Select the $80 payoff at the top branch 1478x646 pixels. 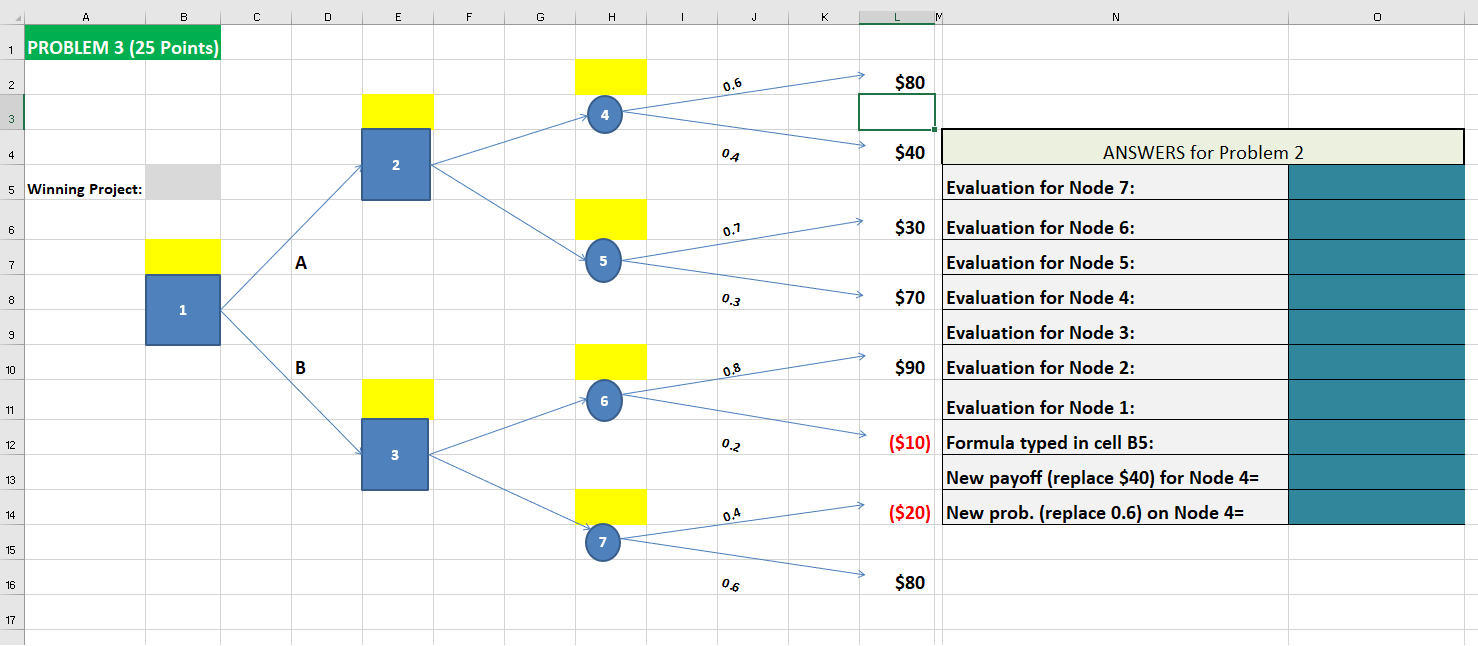tap(912, 82)
